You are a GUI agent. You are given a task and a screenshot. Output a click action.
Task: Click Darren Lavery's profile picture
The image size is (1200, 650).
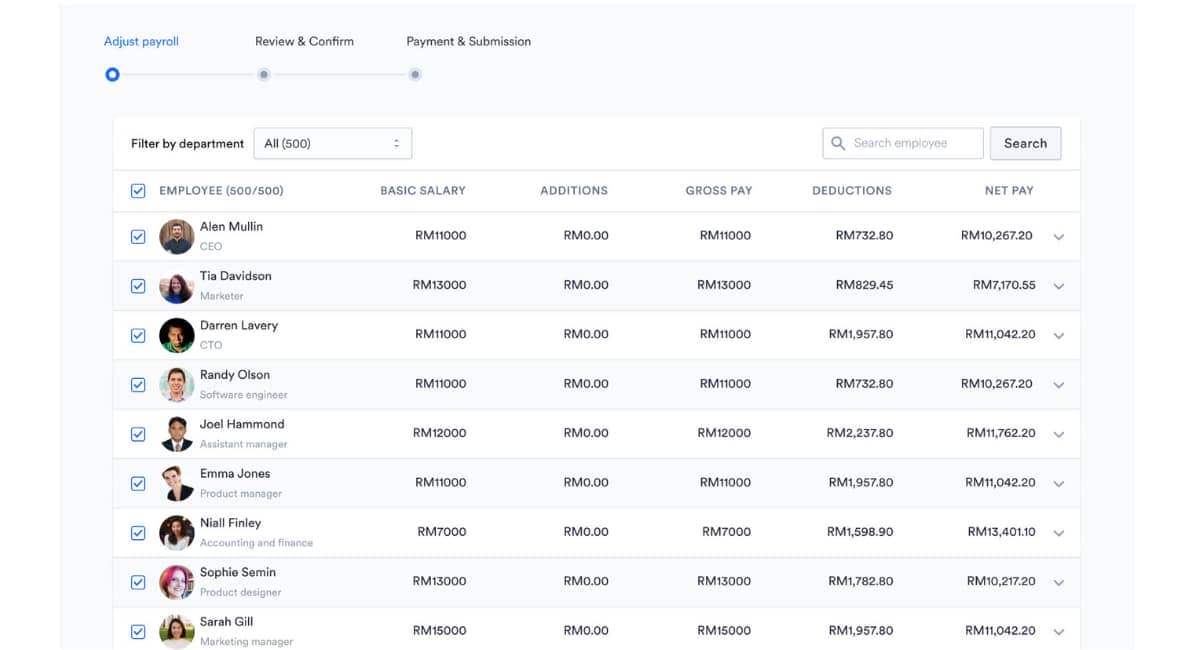pos(176,335)
